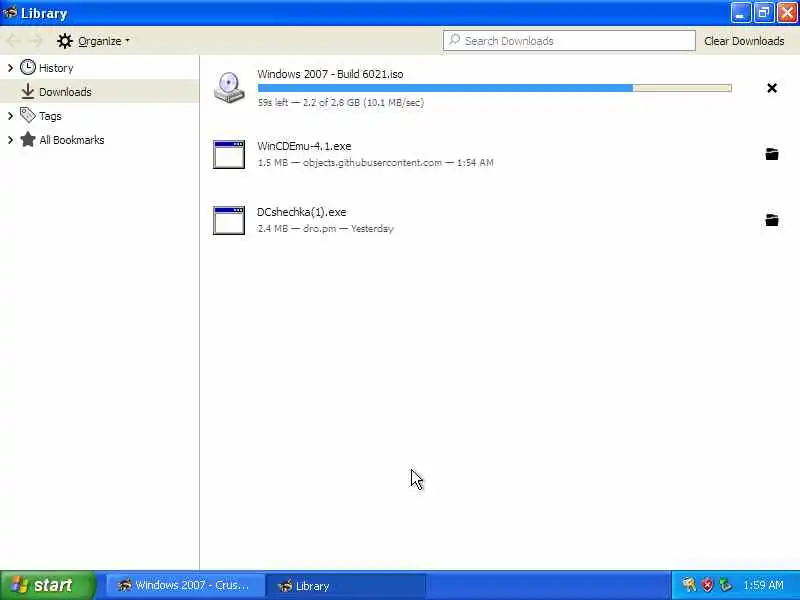Click the Tags label icon
Image resolution: width=800 pixels, height=600 pixels.
[x=28, y=115]
